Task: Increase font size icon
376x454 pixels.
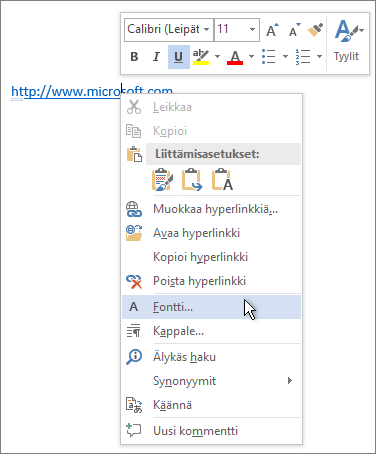Action: coord(272,30)
